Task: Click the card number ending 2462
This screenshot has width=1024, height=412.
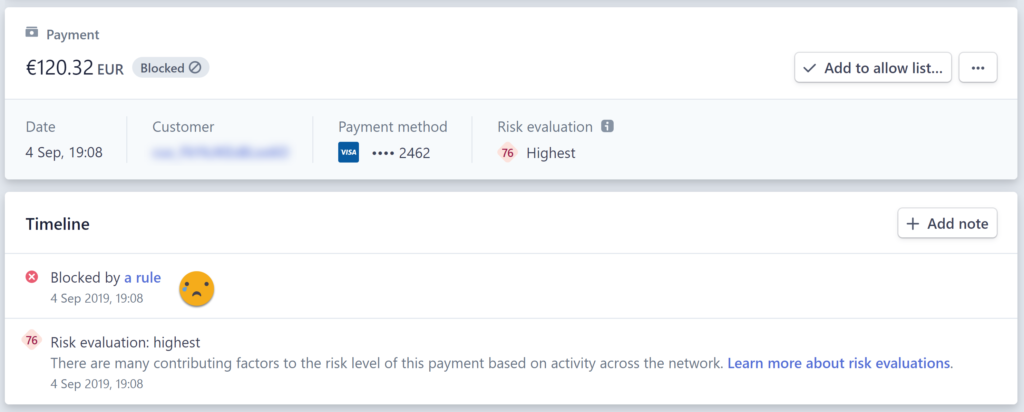Action: [401, 153]
